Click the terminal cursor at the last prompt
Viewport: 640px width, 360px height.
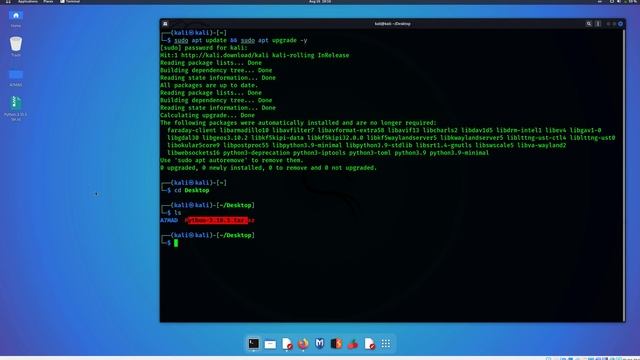(176, 243)
